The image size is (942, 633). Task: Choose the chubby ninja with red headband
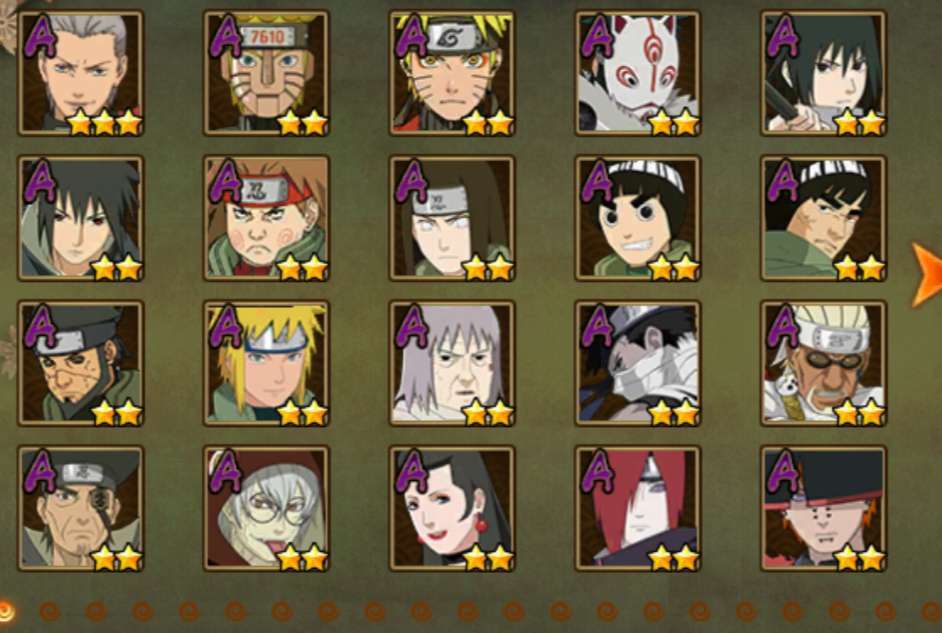266,218
